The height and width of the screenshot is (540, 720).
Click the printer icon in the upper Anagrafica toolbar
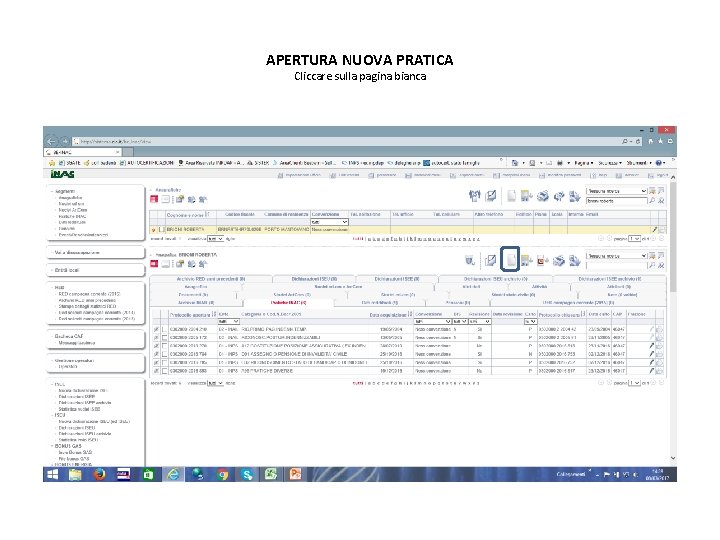543,196
